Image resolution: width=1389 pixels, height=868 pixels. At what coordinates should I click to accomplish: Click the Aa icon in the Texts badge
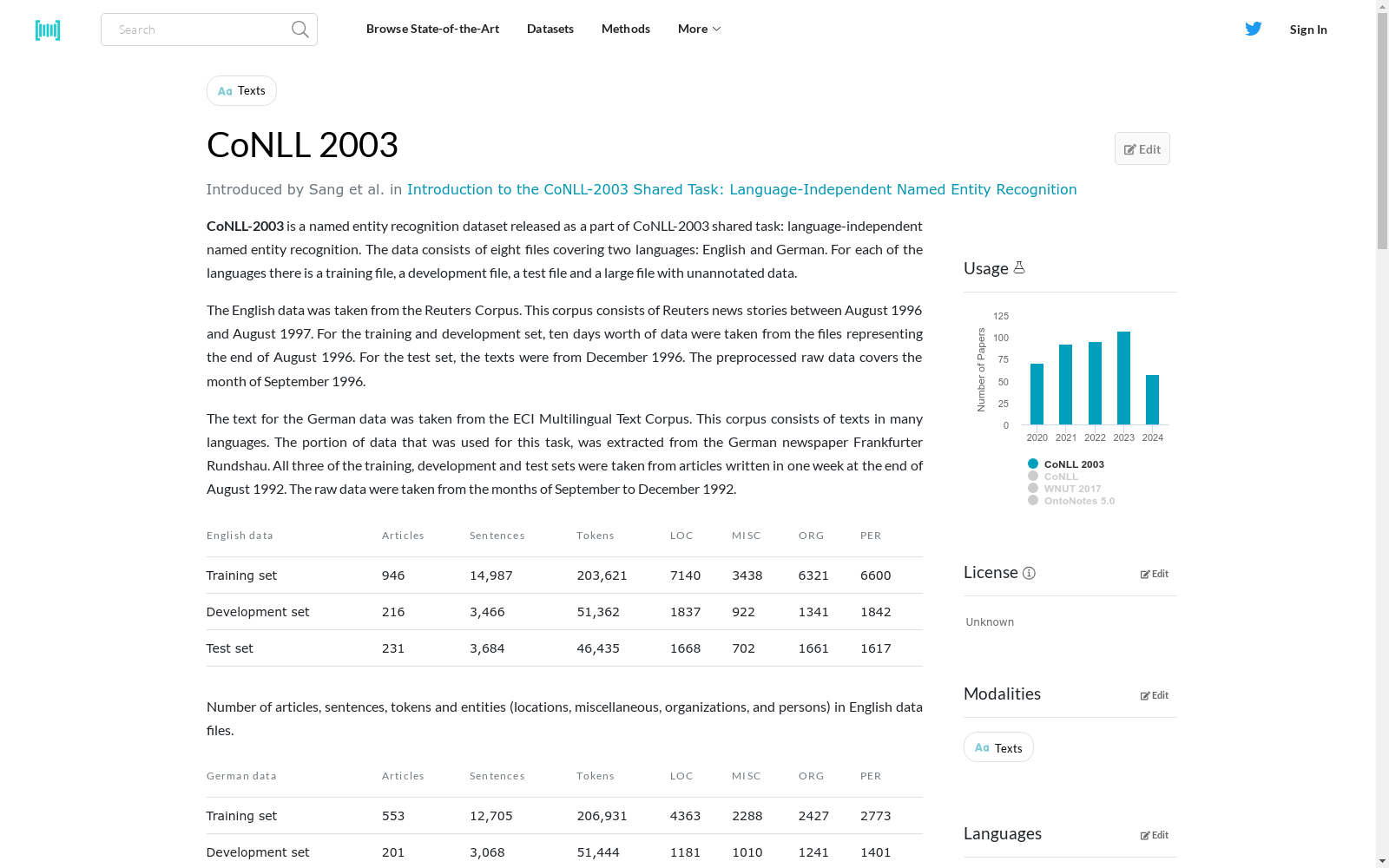point(225,90)
